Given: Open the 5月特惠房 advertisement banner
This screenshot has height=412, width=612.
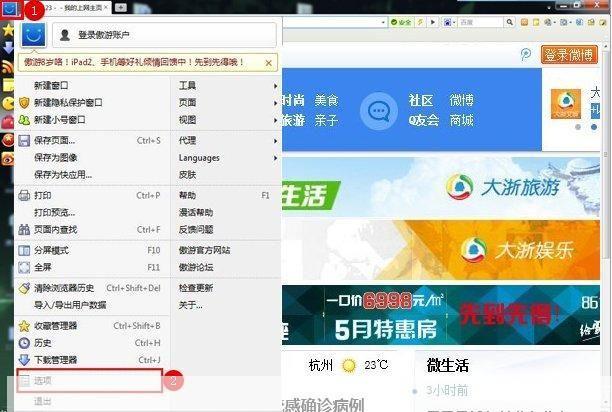Looking at the screenshot, I should coord(441,315).
